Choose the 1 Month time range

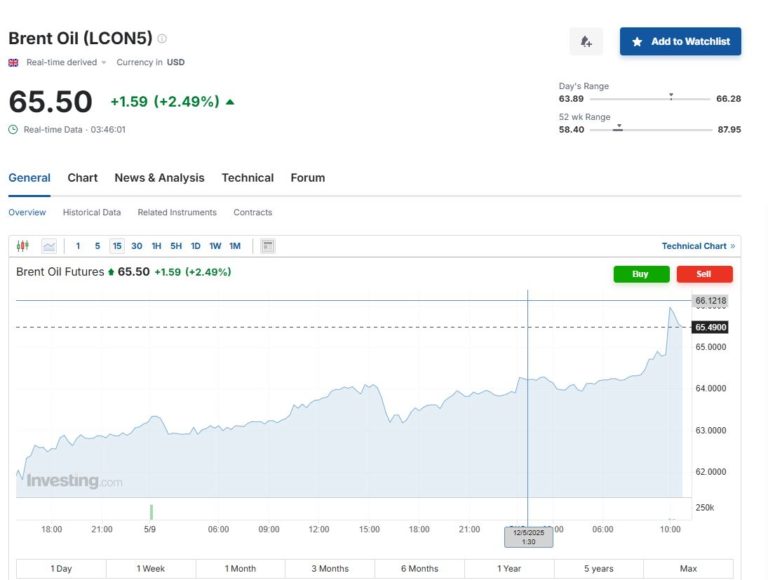point(241,569)
